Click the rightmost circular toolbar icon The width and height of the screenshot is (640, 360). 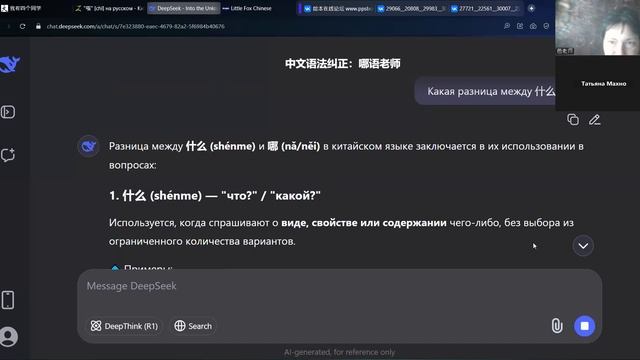coord(546,26)
